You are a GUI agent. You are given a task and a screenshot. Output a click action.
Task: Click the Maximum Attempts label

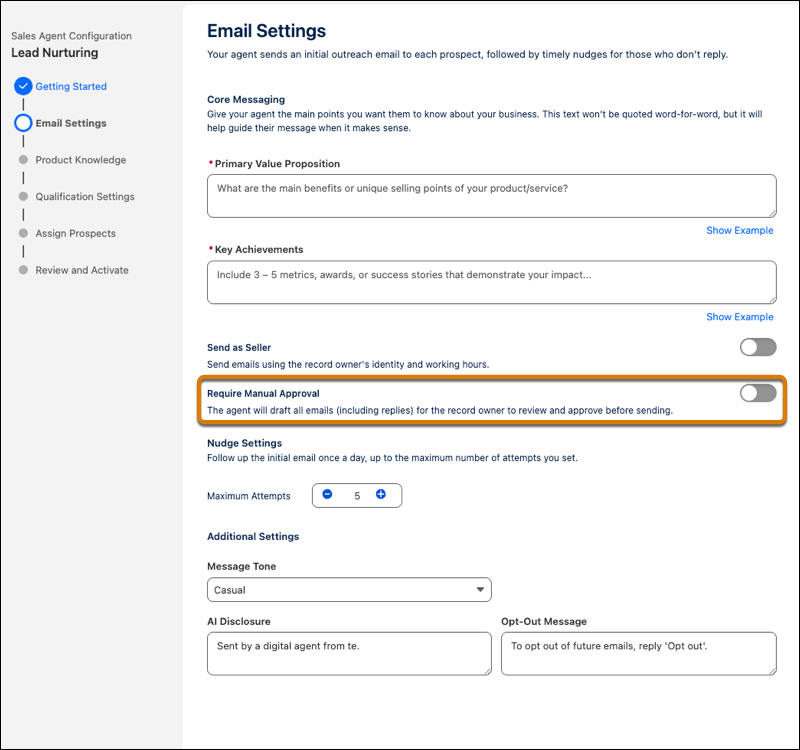248,496
